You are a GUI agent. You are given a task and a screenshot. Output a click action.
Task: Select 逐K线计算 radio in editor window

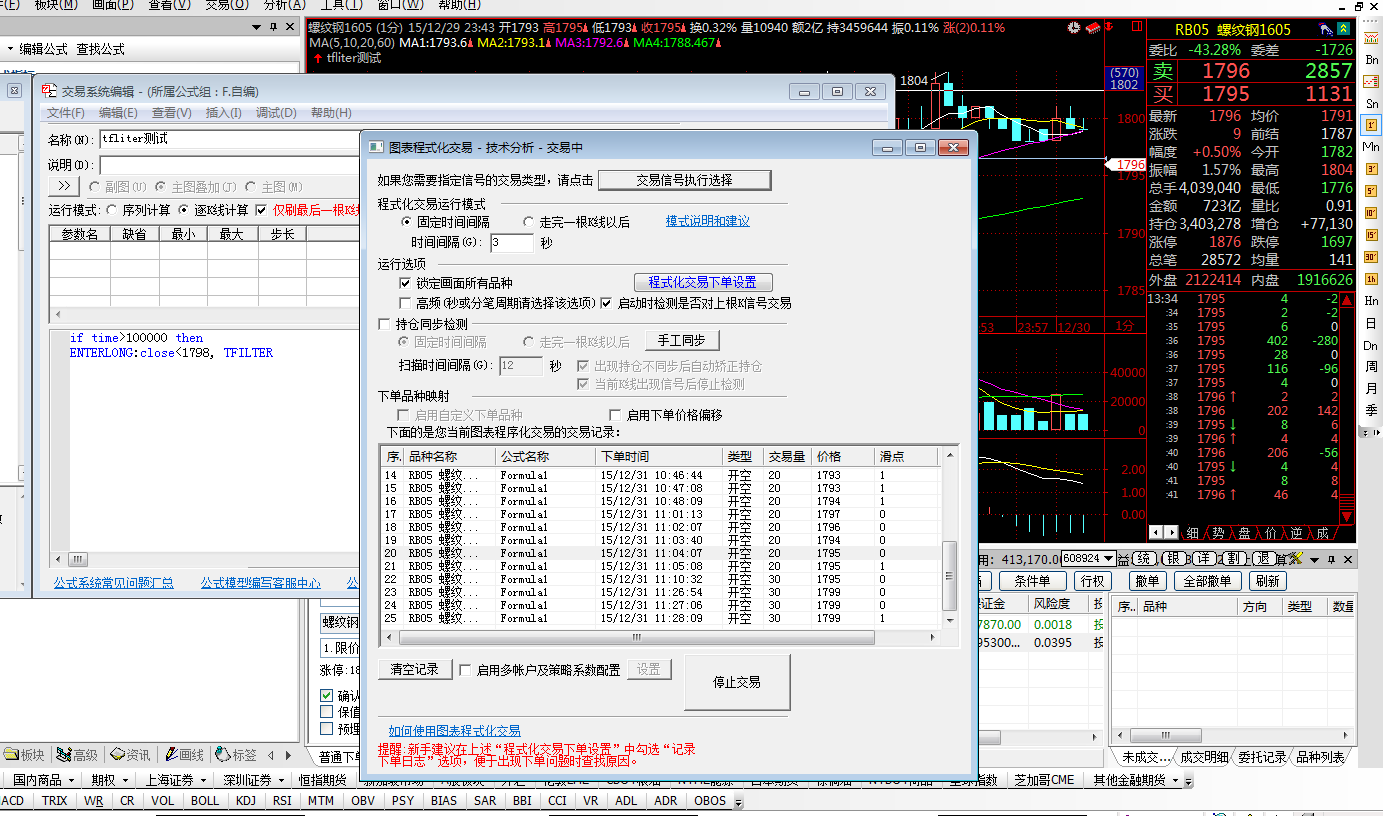click(184, 210)
